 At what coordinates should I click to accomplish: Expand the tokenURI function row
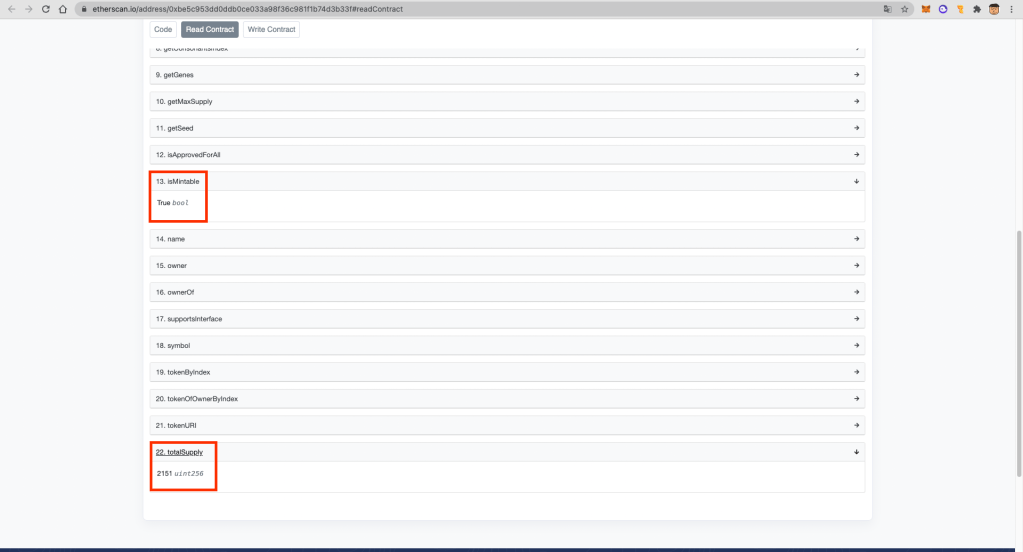507,425
